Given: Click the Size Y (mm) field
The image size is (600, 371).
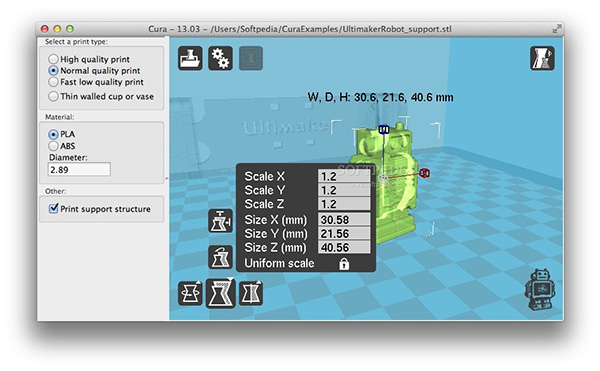Looking at the screenshot, I should tap(344, 233).
